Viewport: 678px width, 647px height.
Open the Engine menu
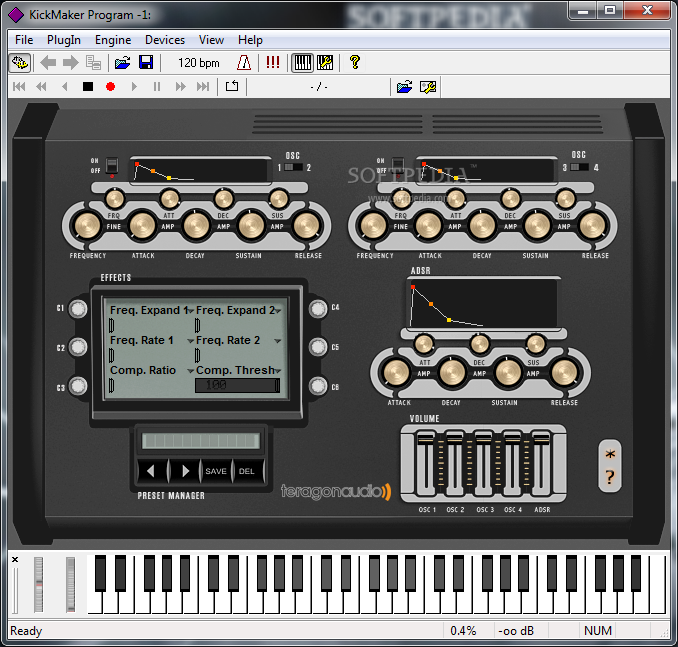[113, 40]
